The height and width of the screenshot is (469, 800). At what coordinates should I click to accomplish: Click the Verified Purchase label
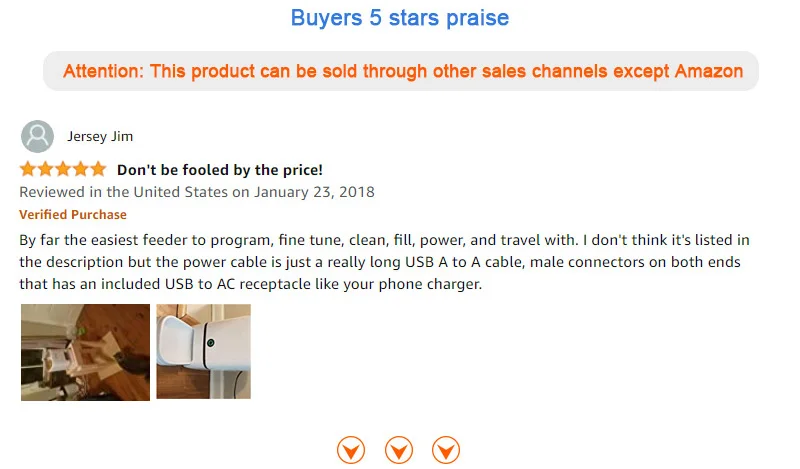click(73, 215)
